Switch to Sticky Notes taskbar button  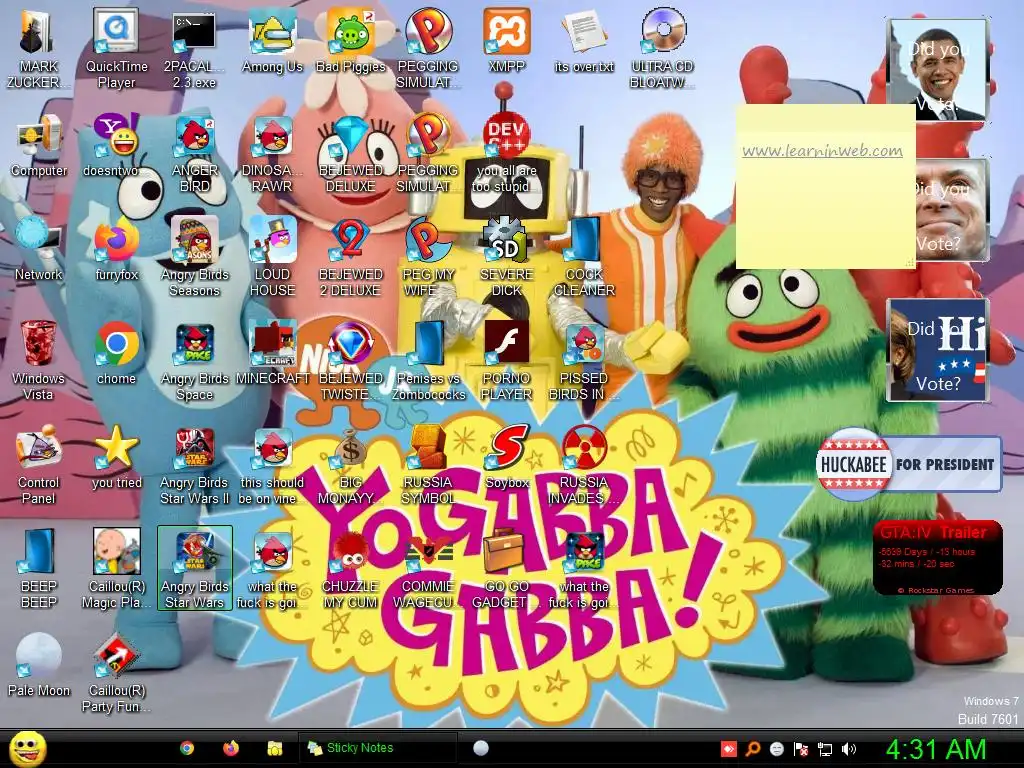pyautogui.click(x=377, y=748)
